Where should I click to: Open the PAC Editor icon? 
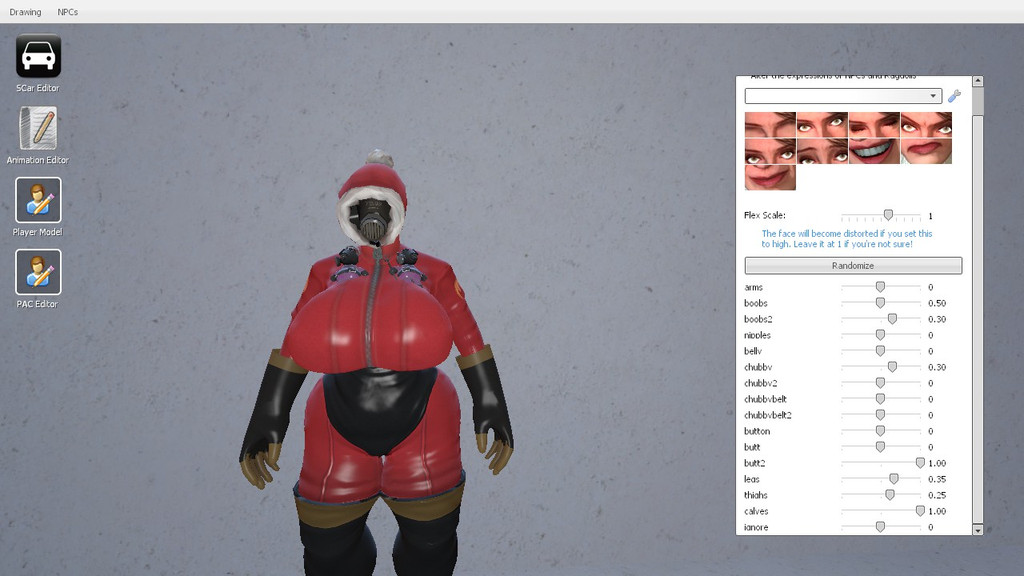pos(38,272)
